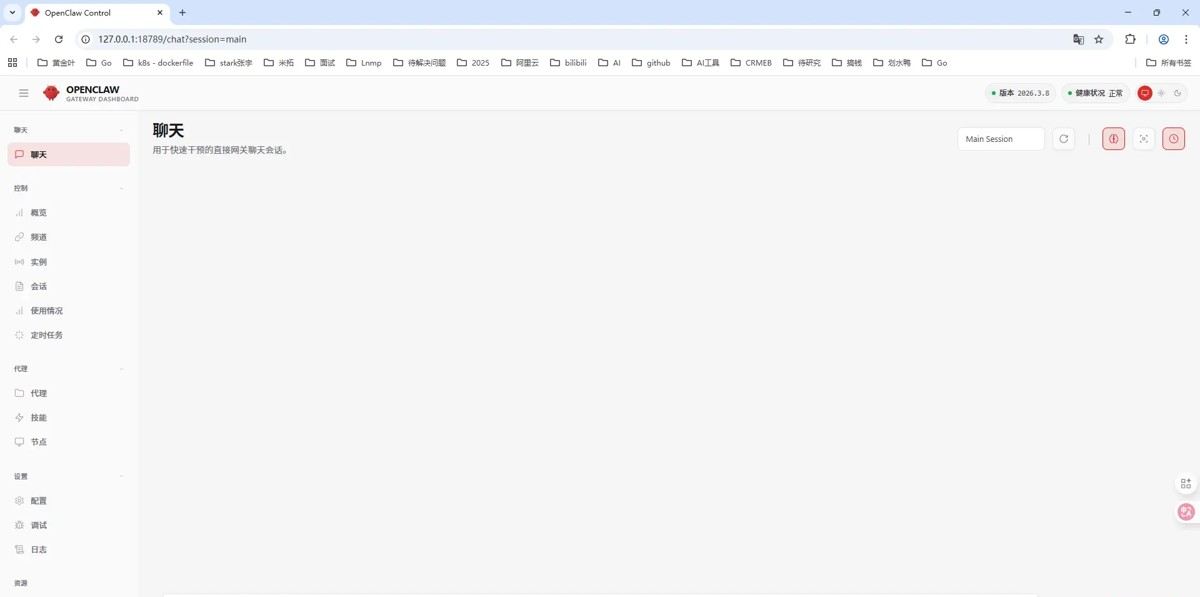Open AI工具 bookmark folder

tap(700, 62)
